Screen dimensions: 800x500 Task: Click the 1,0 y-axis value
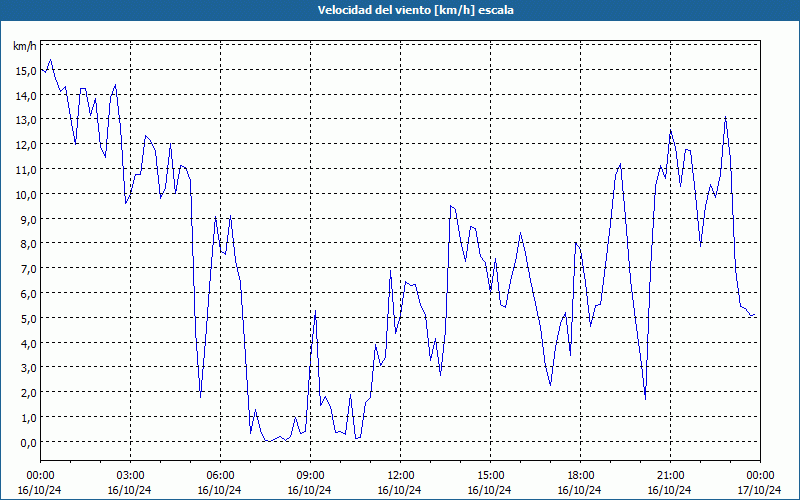29,418
